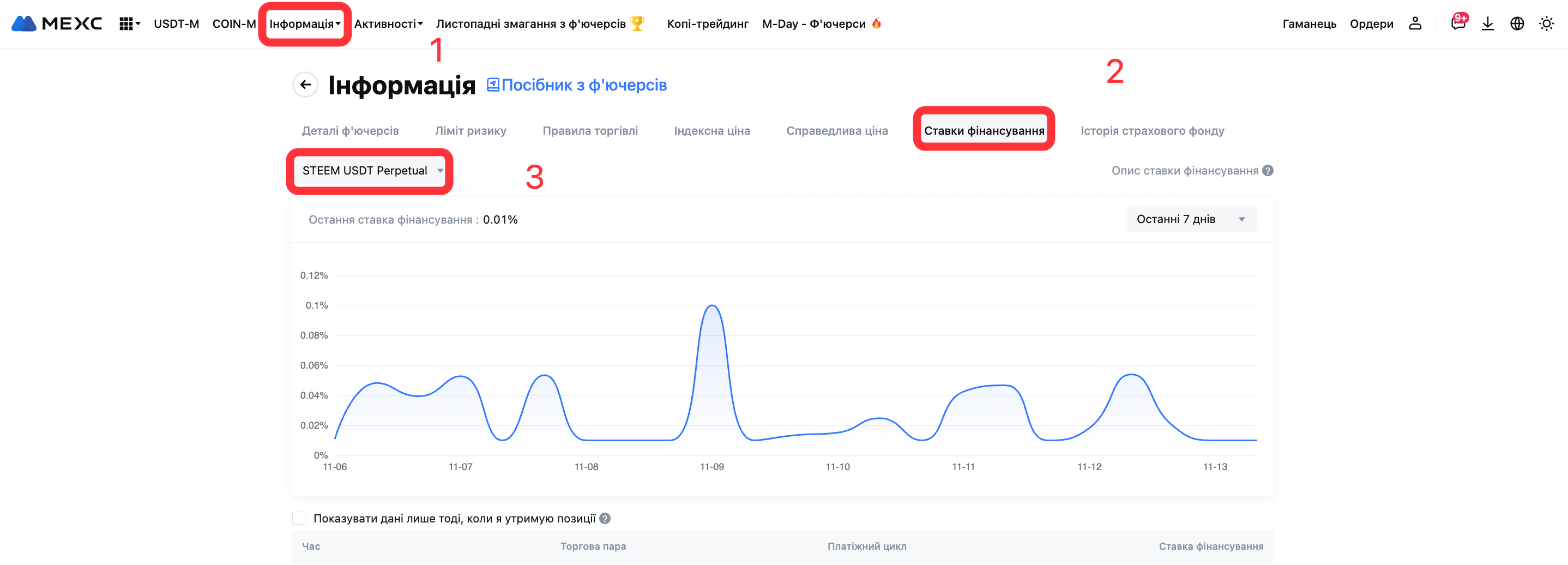Expand the Останні 7 днів period dropdown
The height and width of the screenshot is (565, 1568).
tap(1191, 219)
